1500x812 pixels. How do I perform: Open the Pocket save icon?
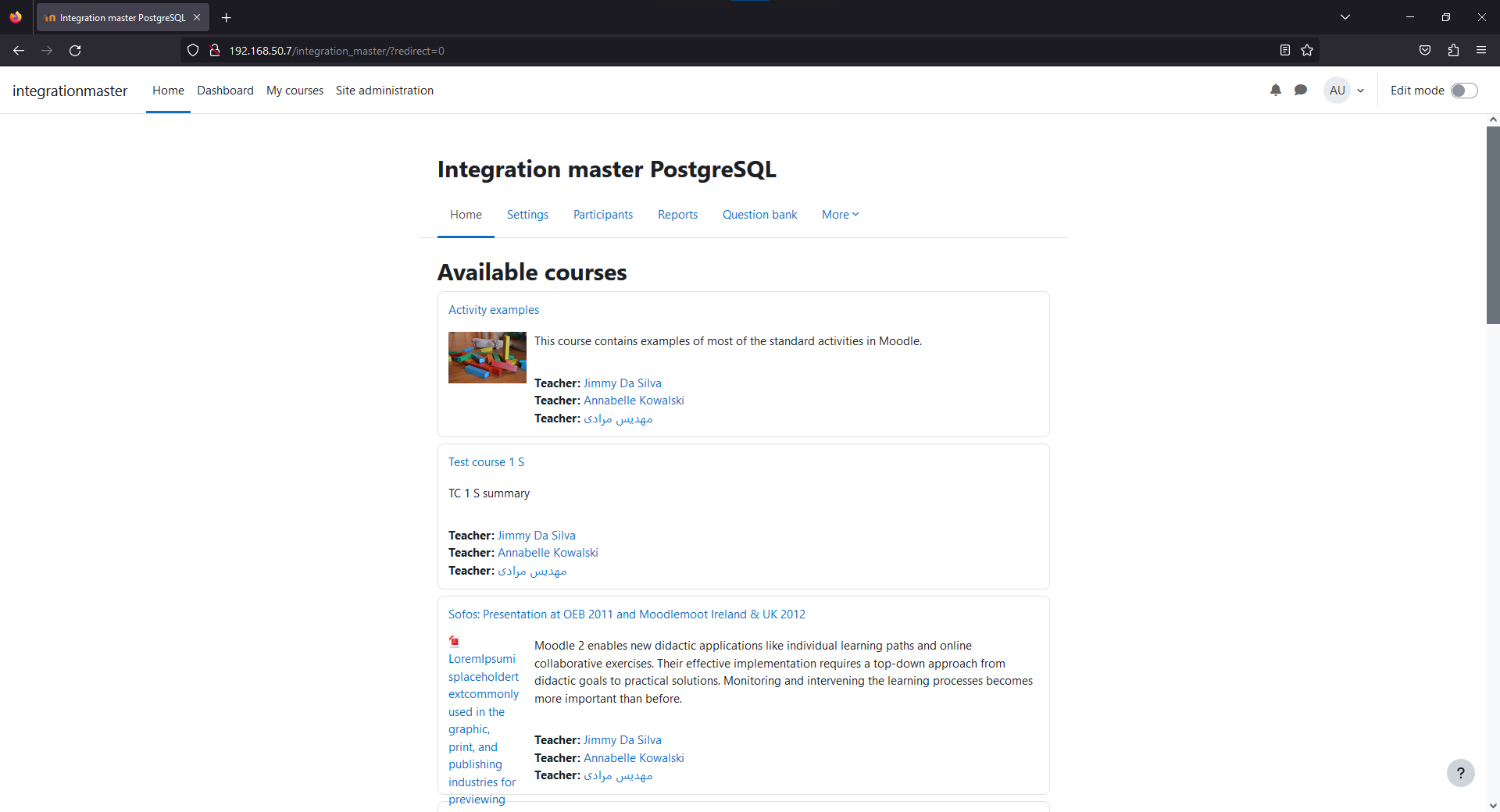pyautogui.click(x=1425, y=51)
